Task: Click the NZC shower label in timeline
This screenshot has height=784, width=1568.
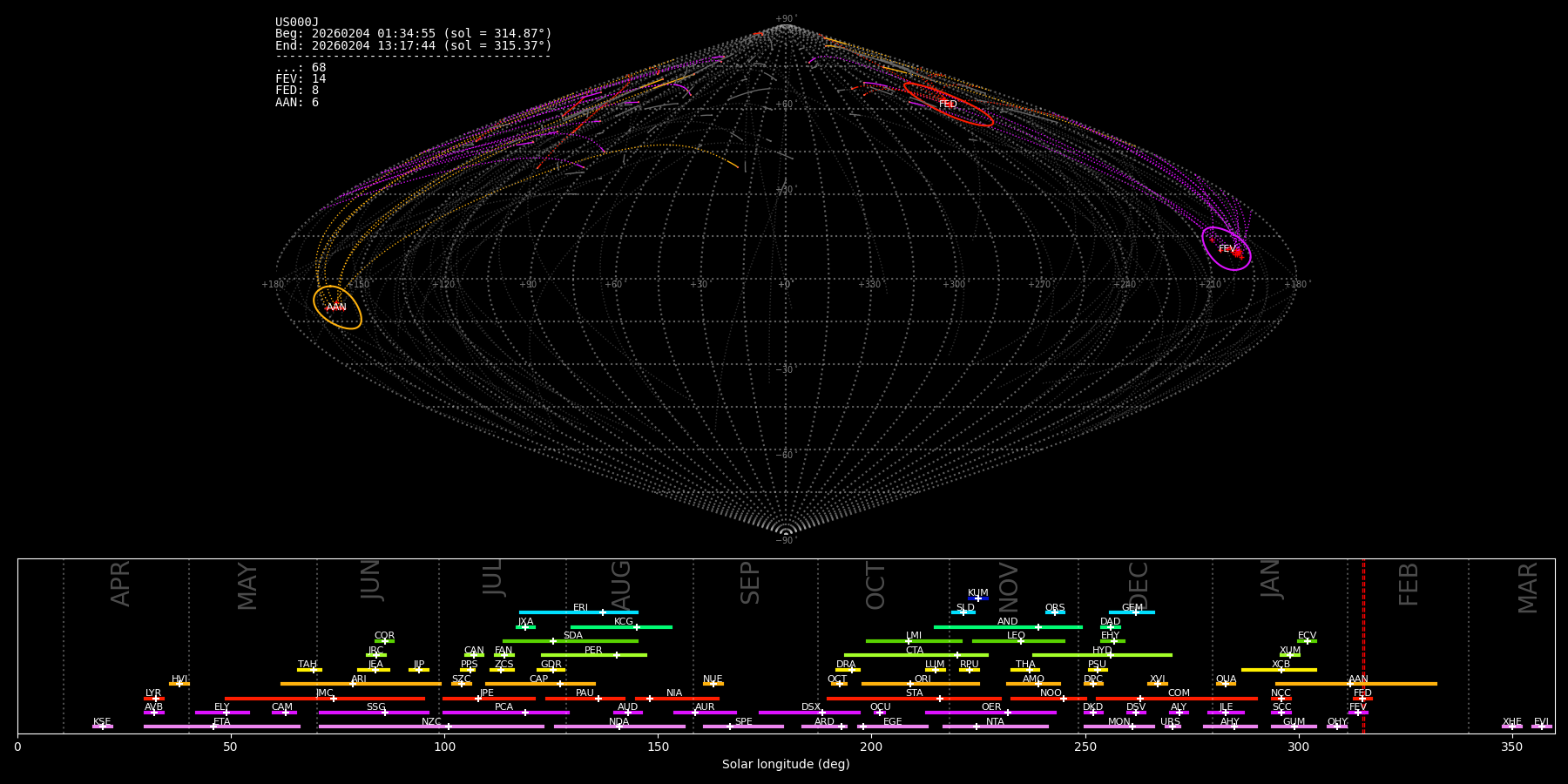Action: [x=432, y=722]
